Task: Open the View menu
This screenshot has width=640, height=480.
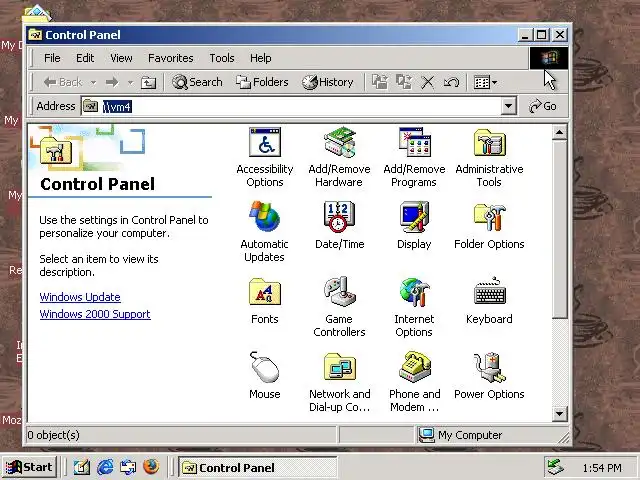Action: pyautogui.click(x=121, y=58)
